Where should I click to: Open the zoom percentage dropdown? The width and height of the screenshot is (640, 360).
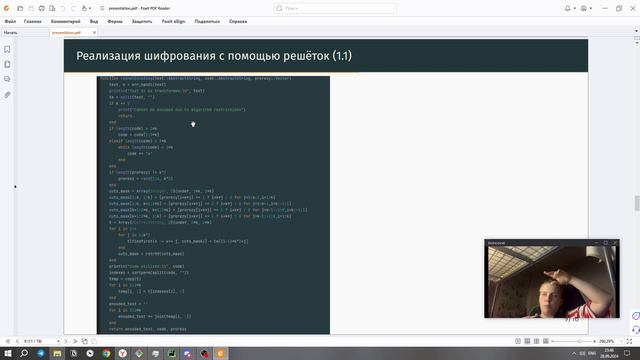[621, 341]
